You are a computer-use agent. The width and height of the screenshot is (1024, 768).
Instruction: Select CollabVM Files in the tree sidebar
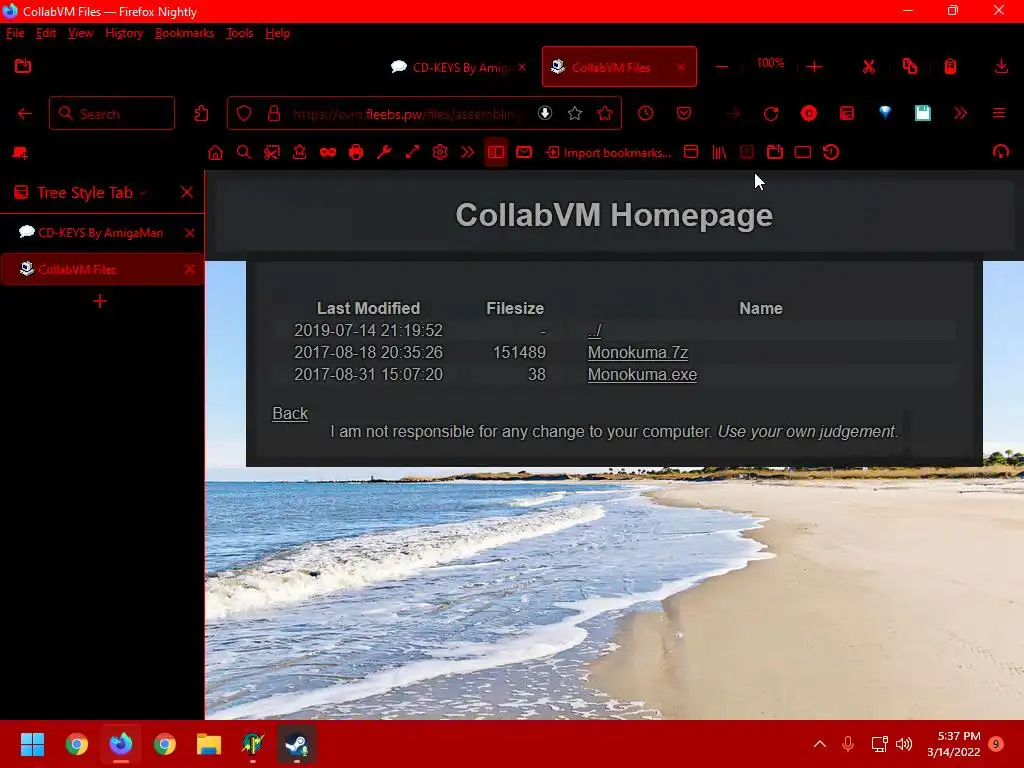click(77, 269)
